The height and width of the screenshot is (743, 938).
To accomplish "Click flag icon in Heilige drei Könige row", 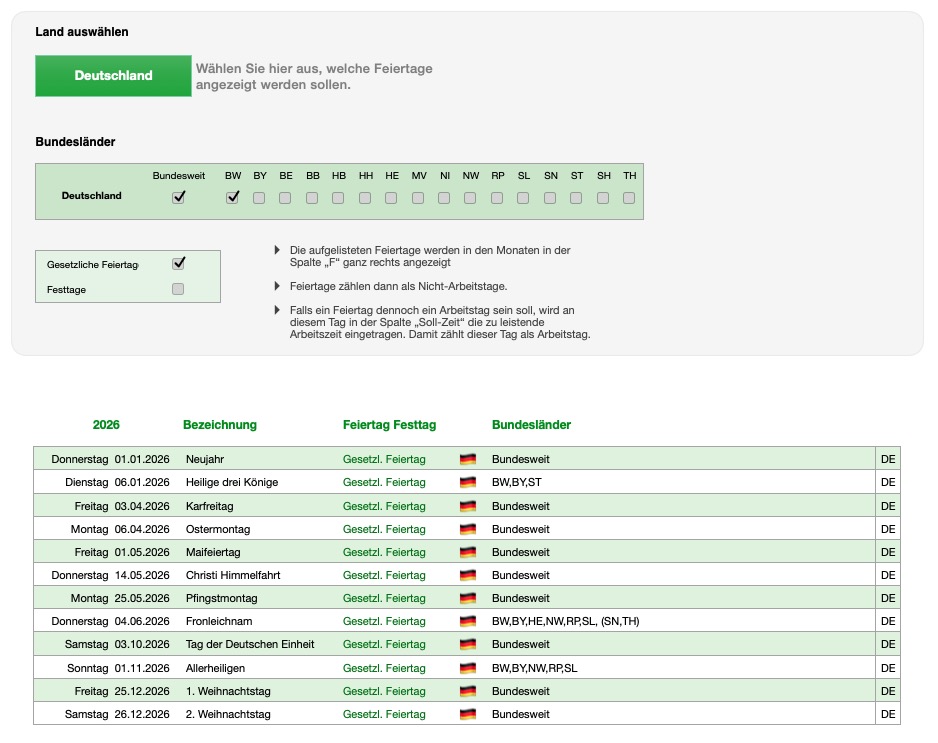I will (x=467, y=483).
